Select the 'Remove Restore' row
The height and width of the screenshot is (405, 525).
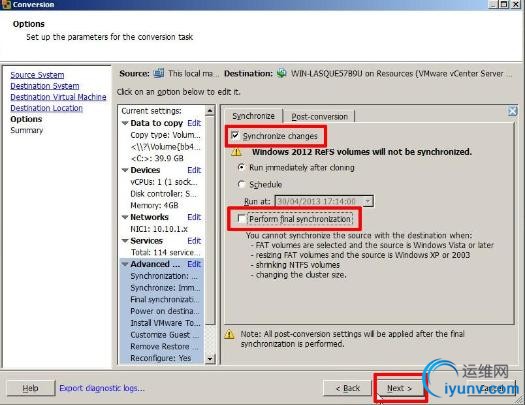pyautogui.click(x=164, y=346)
